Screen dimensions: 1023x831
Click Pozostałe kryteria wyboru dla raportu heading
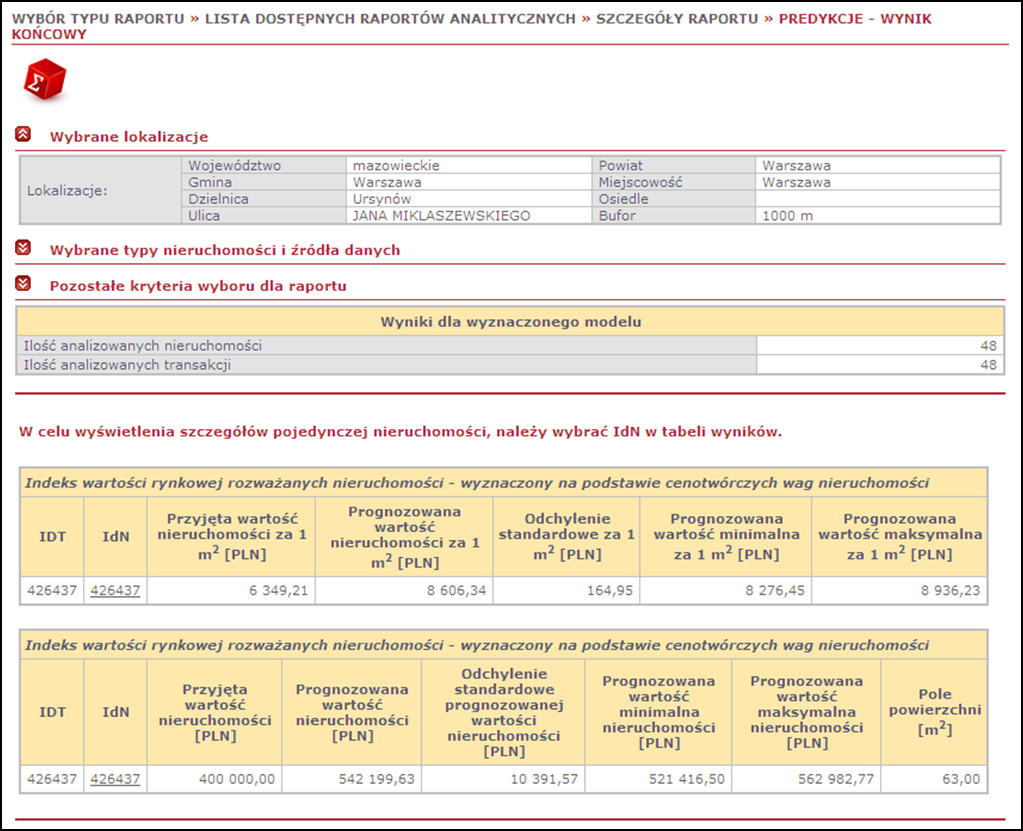pyautogui.click(x=198, y=286)
